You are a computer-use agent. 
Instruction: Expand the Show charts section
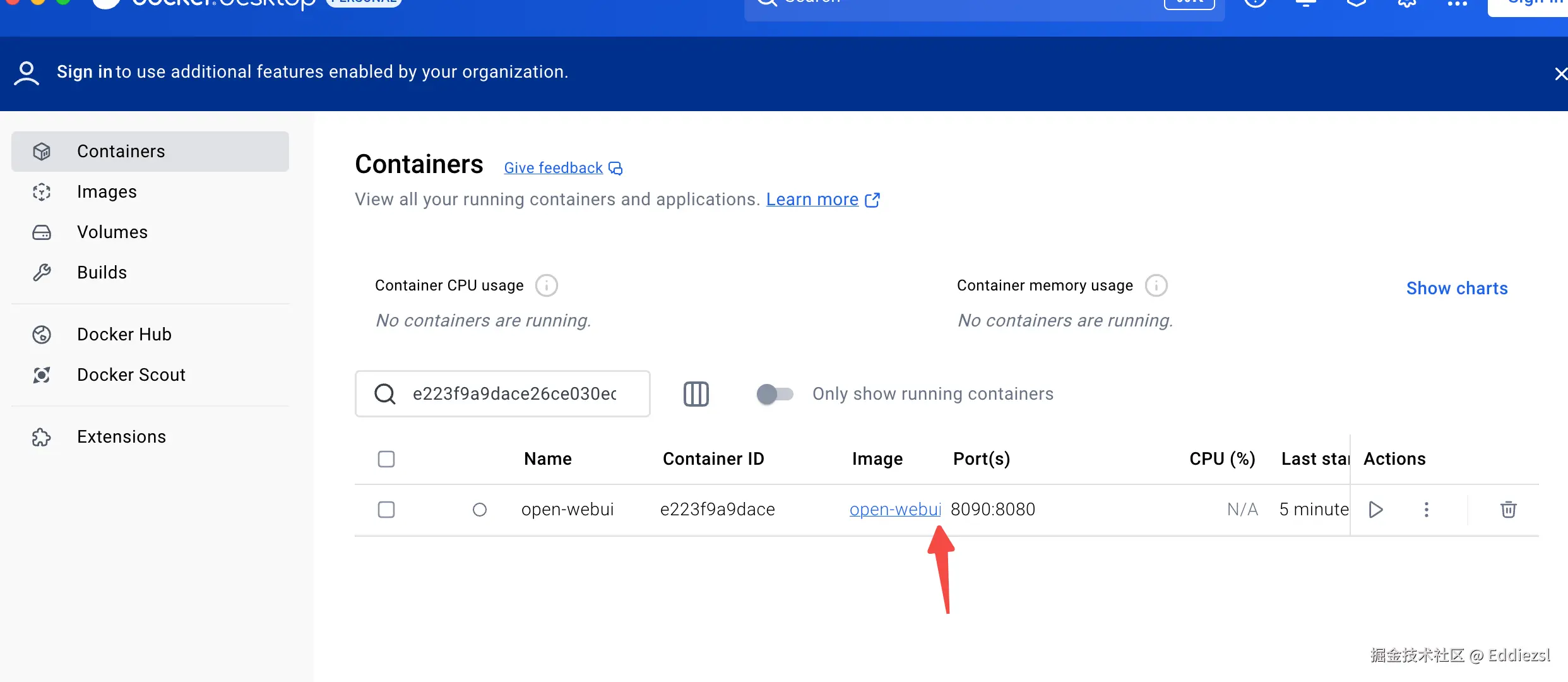(1457, 289)
